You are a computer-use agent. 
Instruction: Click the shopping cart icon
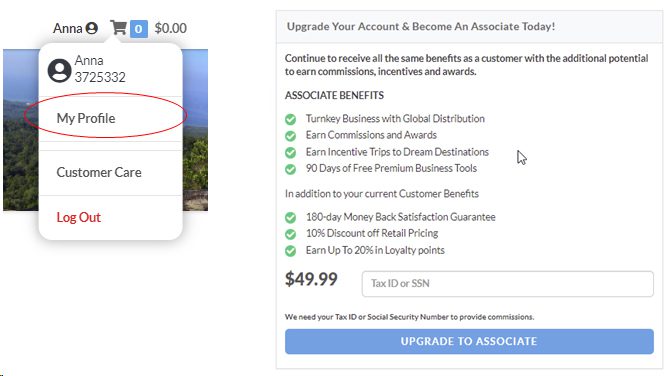tap(118, 28)
